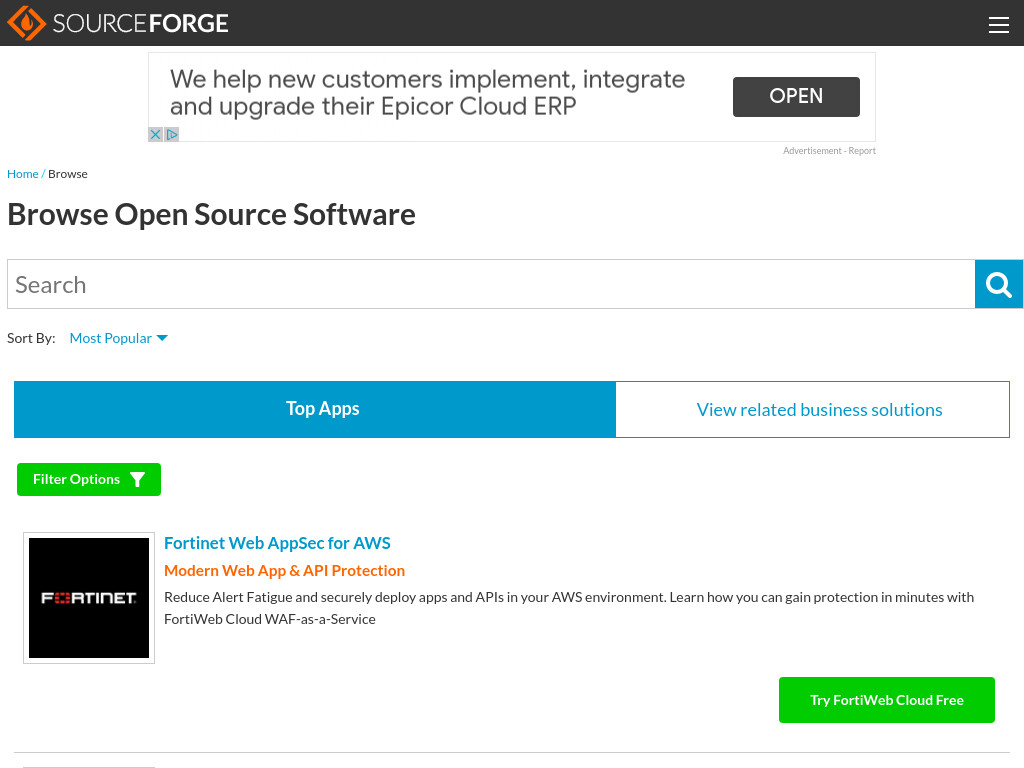This screenshot has height=768, width=1024.
Task: Click the Advertisement - Report link
Action: [x=829, y=151]
